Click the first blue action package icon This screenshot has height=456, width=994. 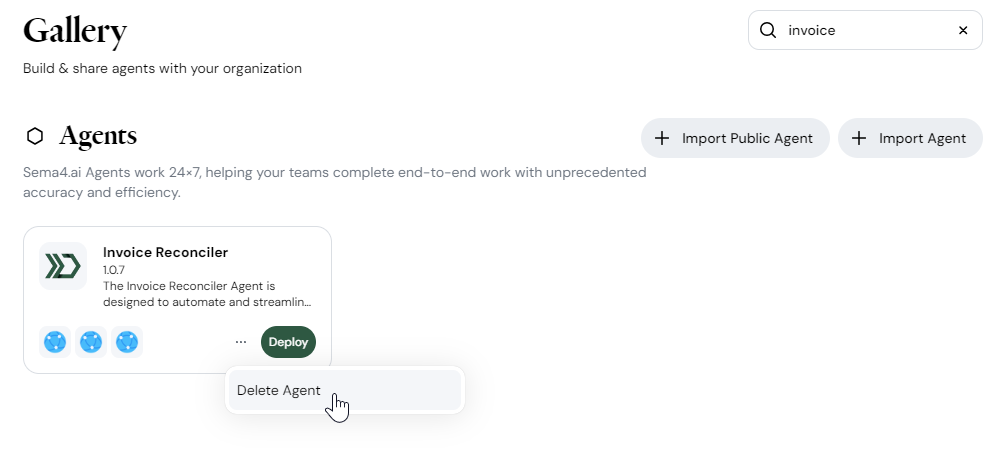pos(55,342)
